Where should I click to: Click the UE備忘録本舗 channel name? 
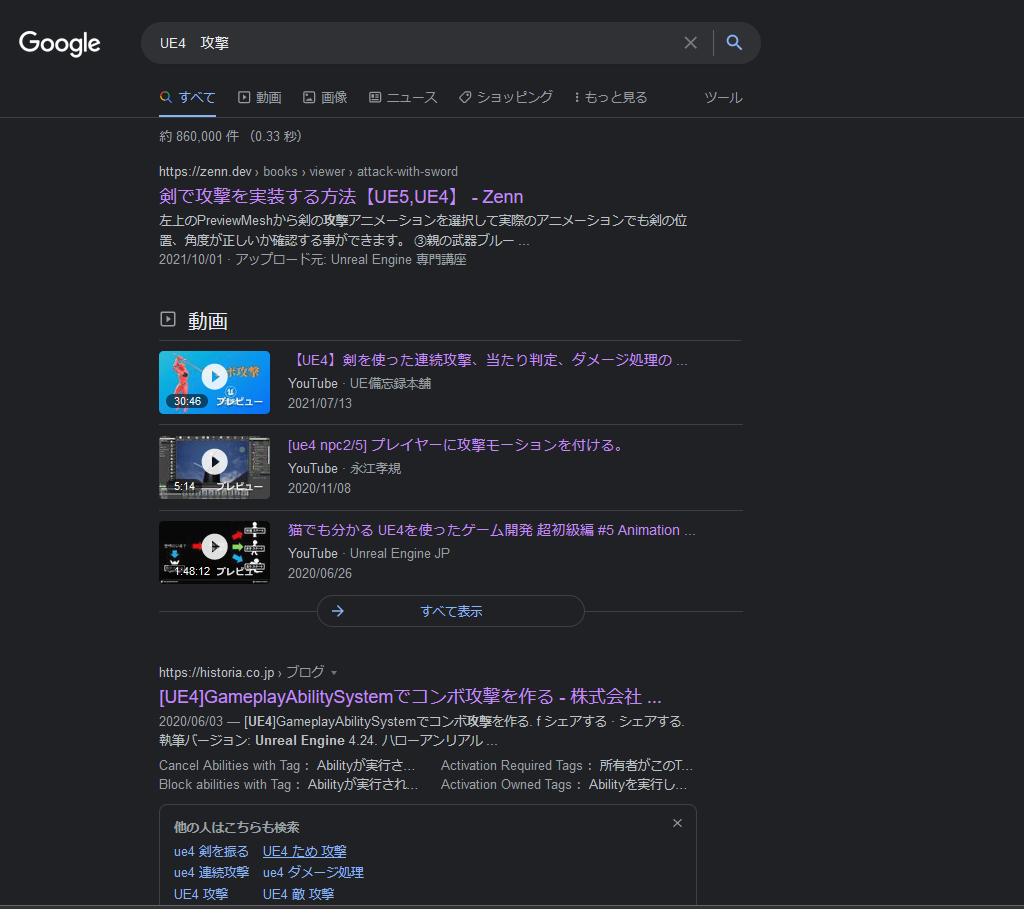tap(391, 384)
